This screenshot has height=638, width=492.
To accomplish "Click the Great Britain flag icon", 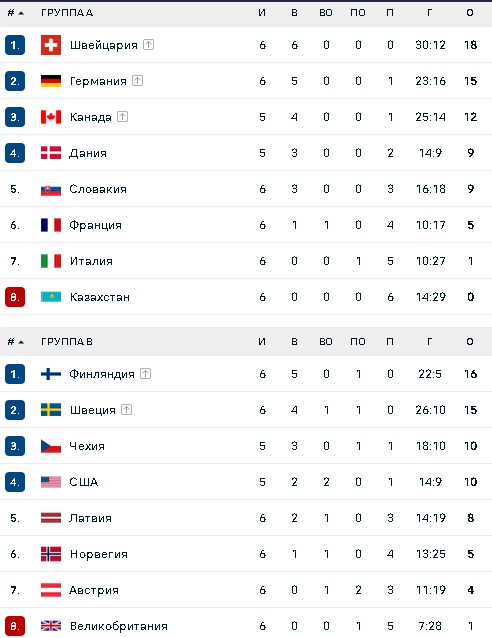I will coord(51,626).
